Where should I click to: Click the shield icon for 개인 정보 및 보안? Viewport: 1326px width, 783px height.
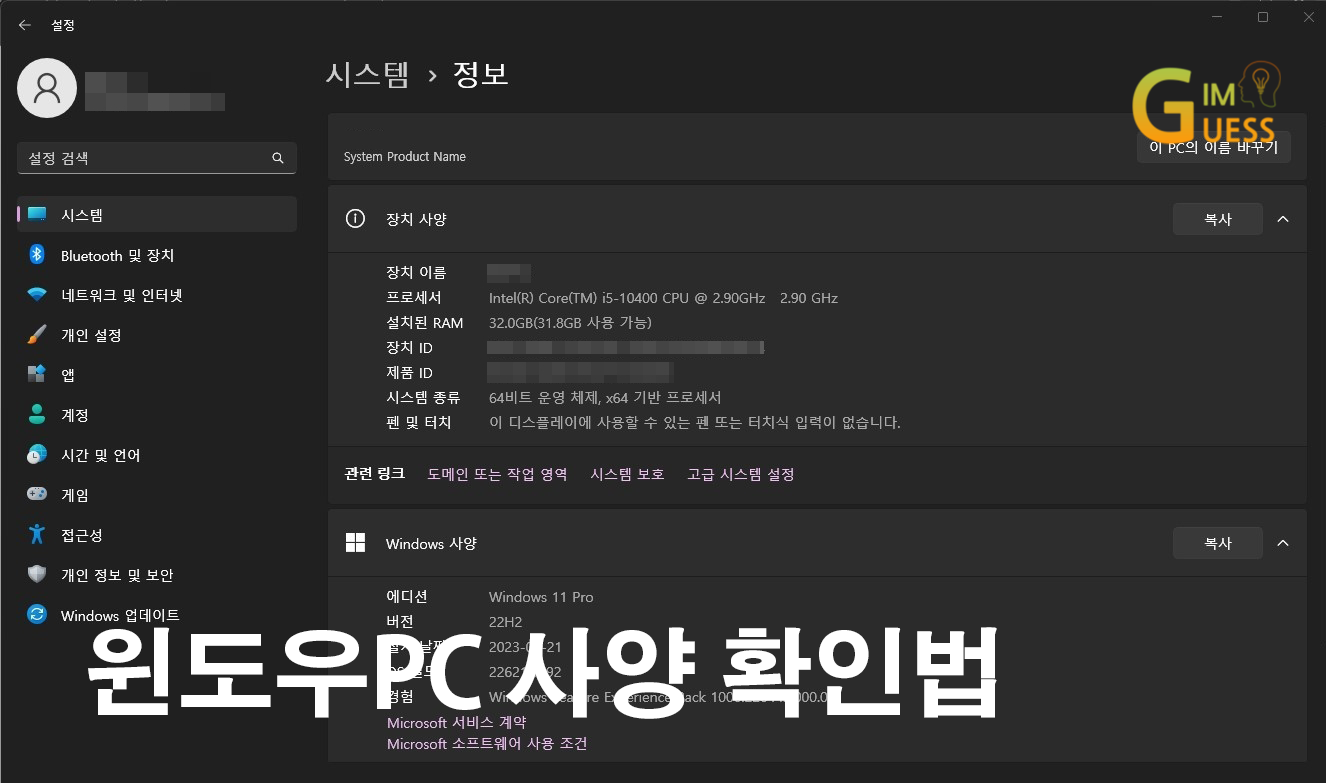[x=37, y=574]
